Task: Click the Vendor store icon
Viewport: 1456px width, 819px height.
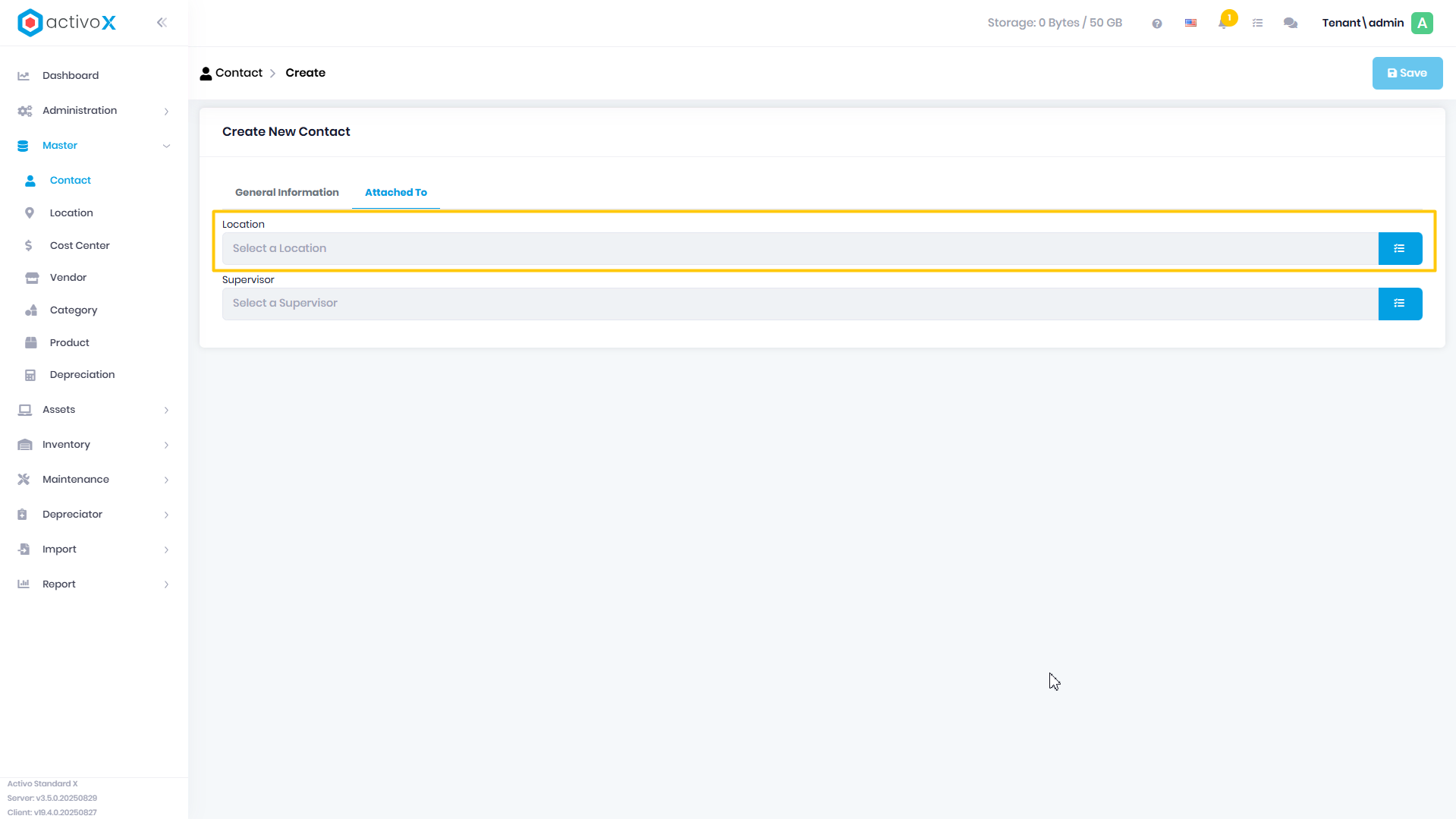Action: 32,278
